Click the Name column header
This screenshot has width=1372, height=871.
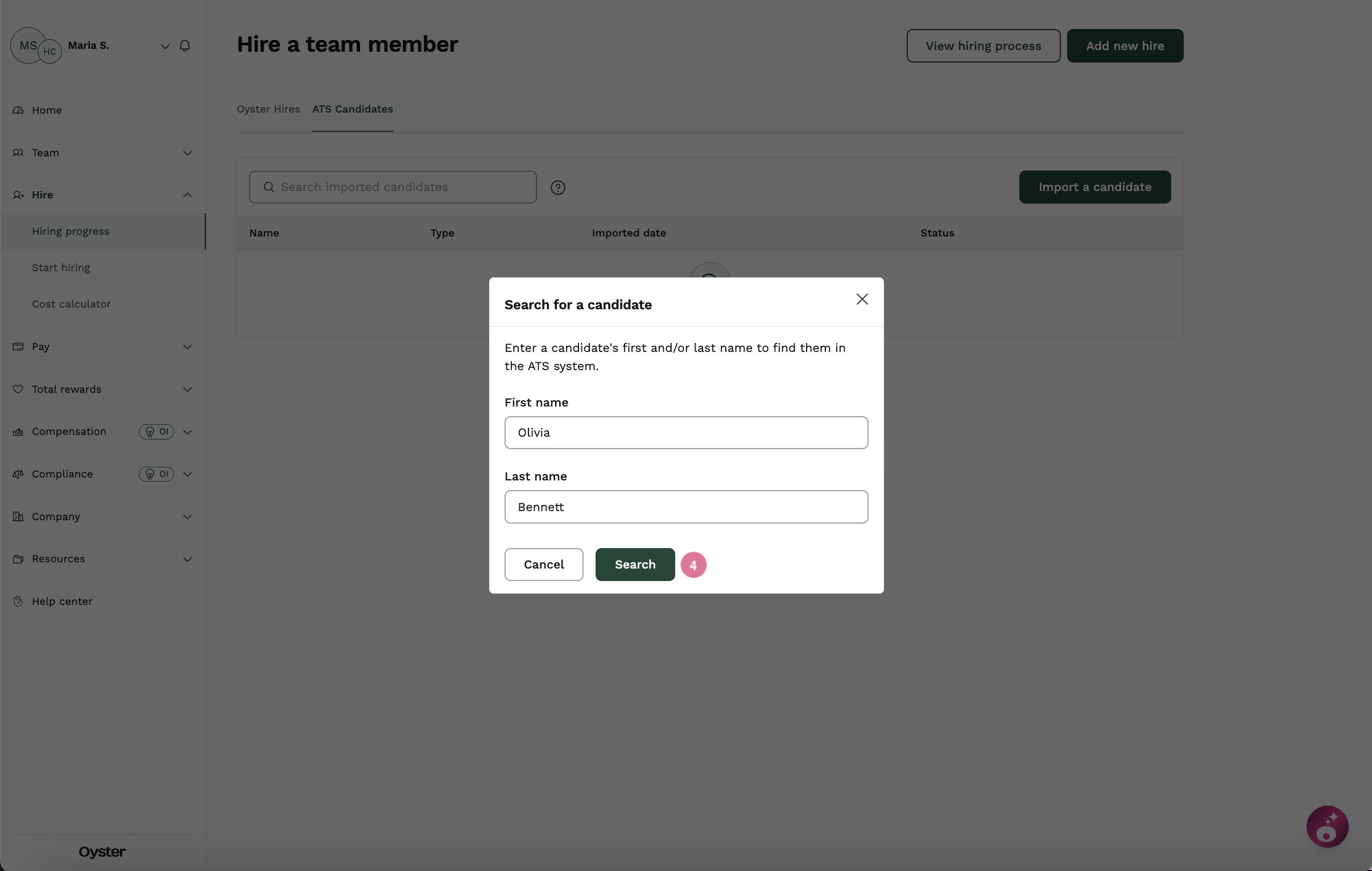pos(264,233)
